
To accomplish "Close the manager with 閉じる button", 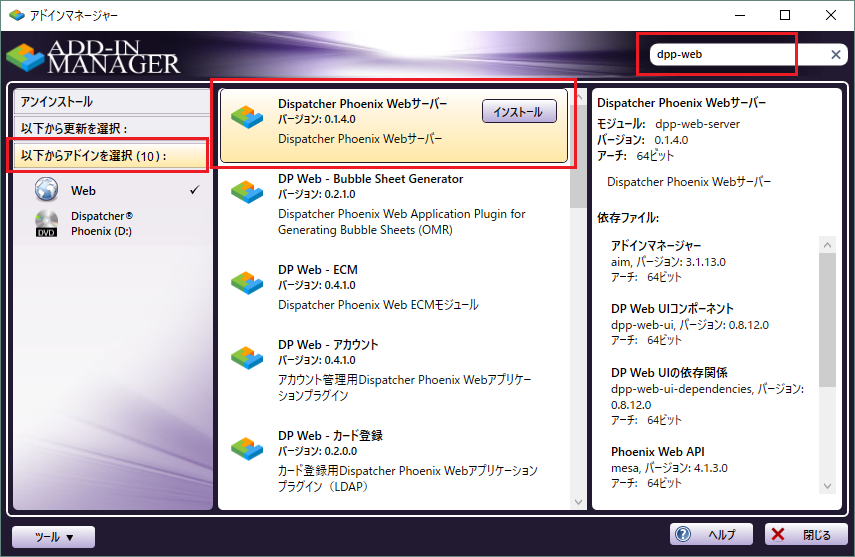I will pyautogui.click(x=806, y=534).
